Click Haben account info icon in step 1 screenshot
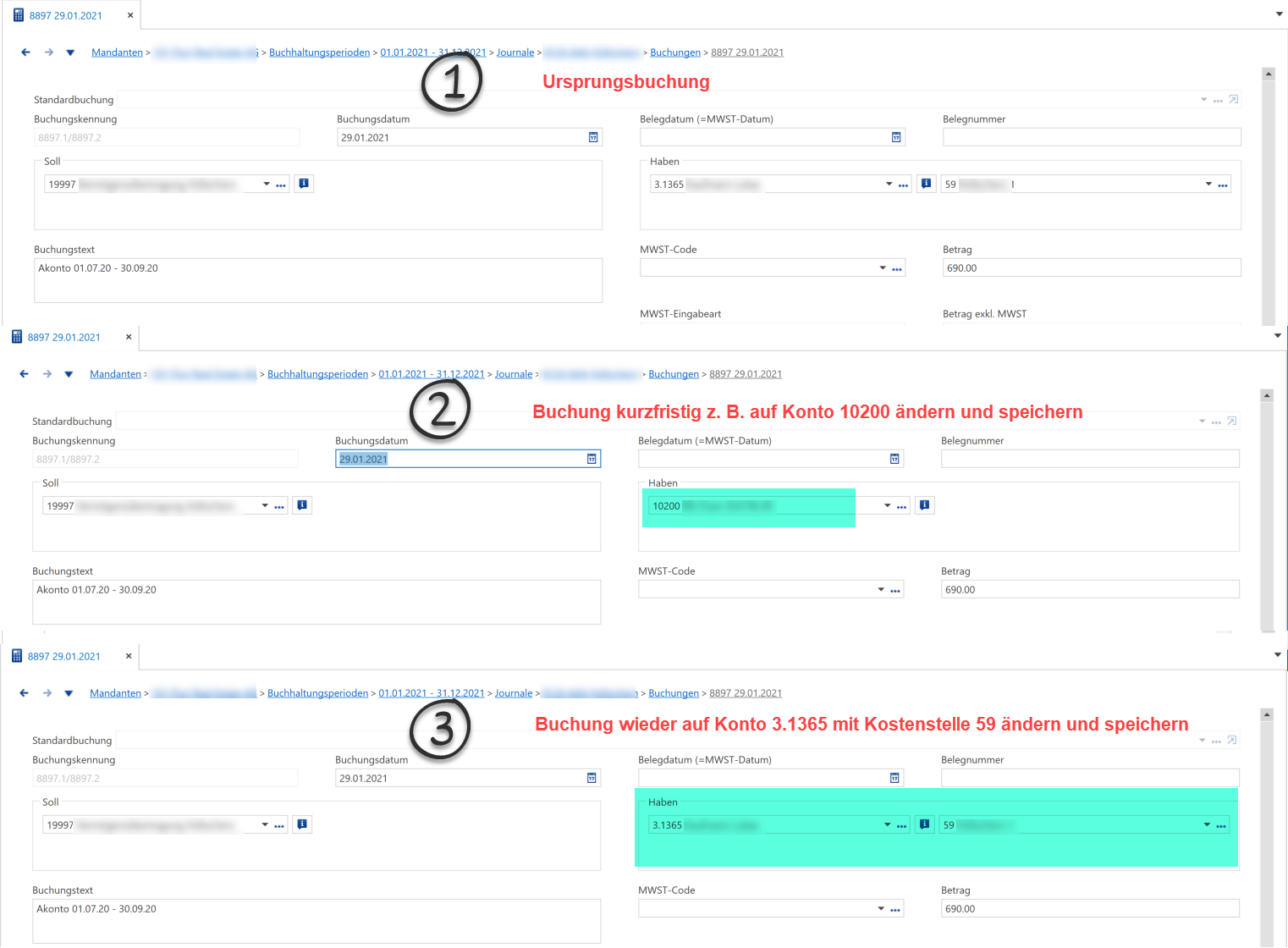The image size is (1288, 948). [x=927, y=184]
